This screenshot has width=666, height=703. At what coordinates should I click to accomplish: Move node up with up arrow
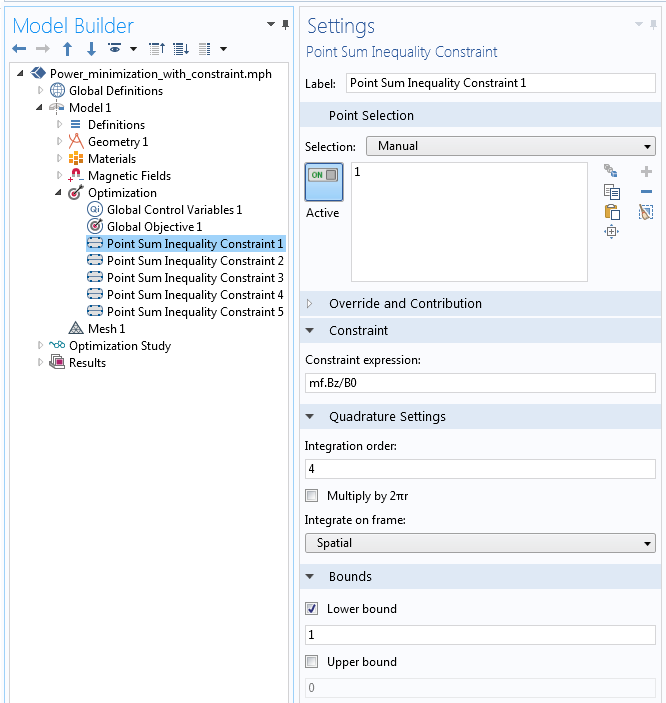pos(67,48)
